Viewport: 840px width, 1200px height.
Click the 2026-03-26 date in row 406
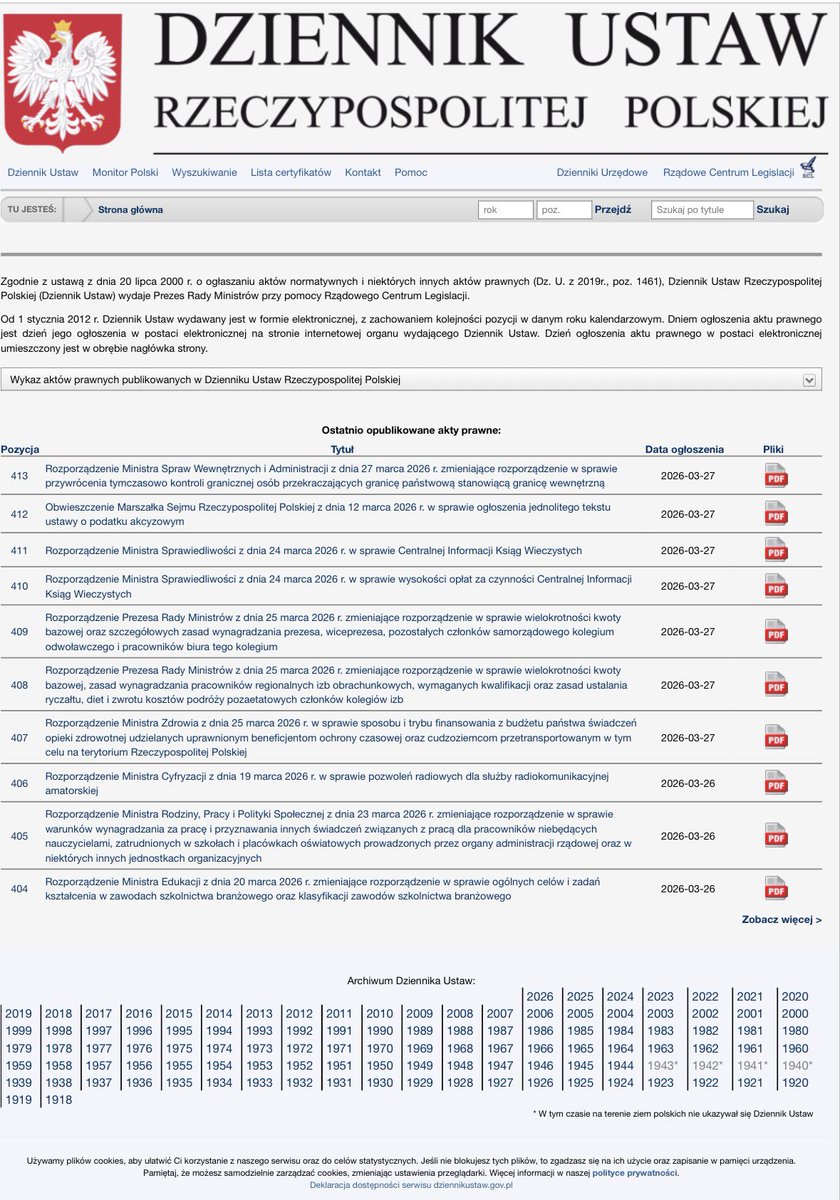tap(689, 783)
